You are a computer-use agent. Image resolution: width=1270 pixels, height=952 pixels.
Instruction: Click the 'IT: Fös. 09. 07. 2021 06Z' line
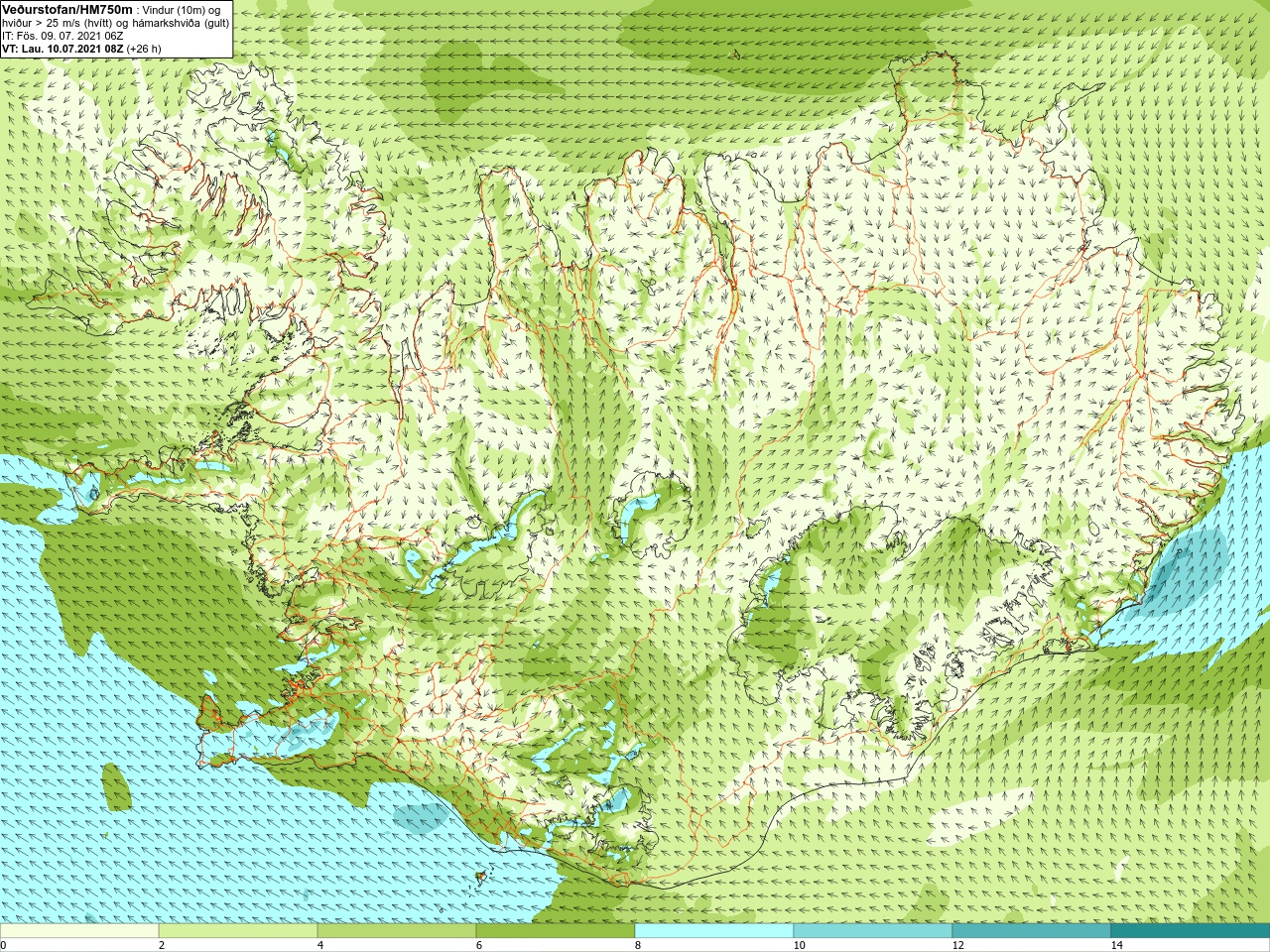tap(63, 36)
